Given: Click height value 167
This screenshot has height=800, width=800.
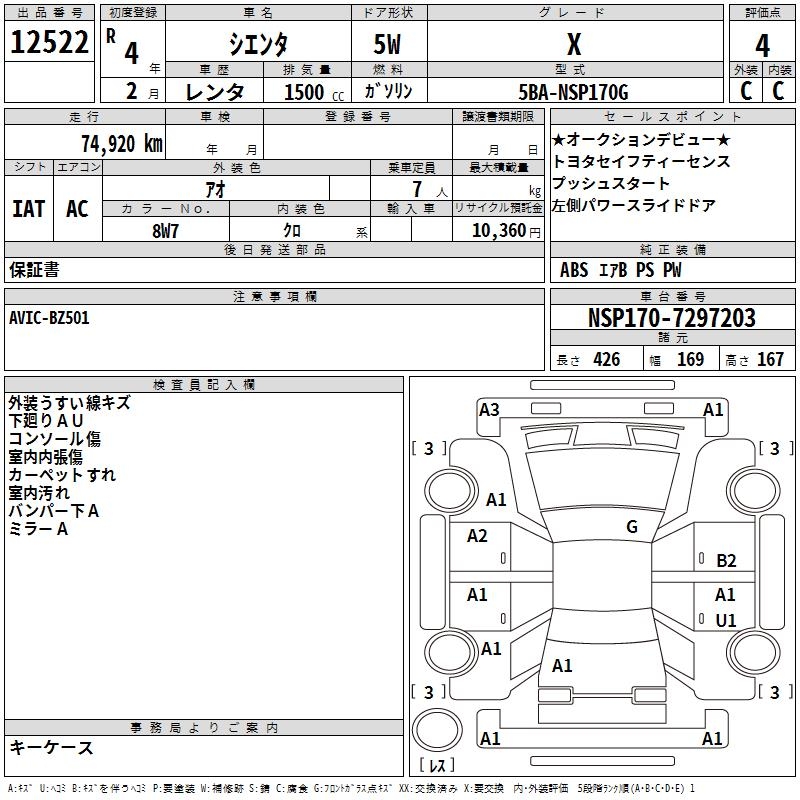Looking at the screenshot, I should [770, 359].
